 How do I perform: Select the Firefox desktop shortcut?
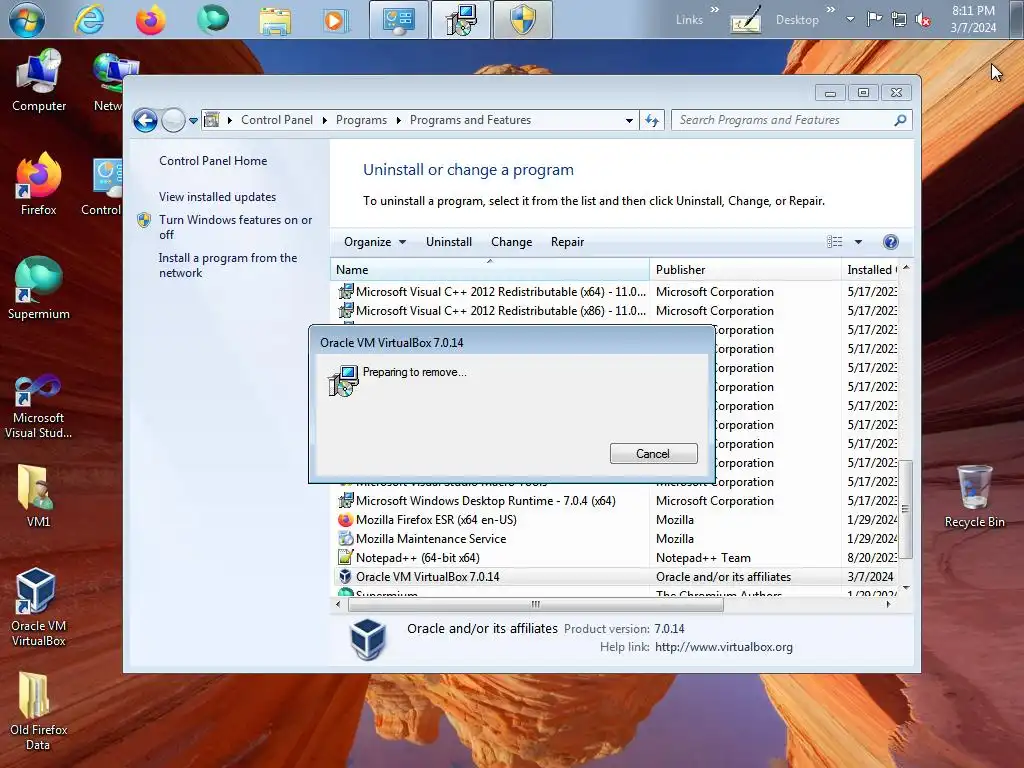click(38, 185)
